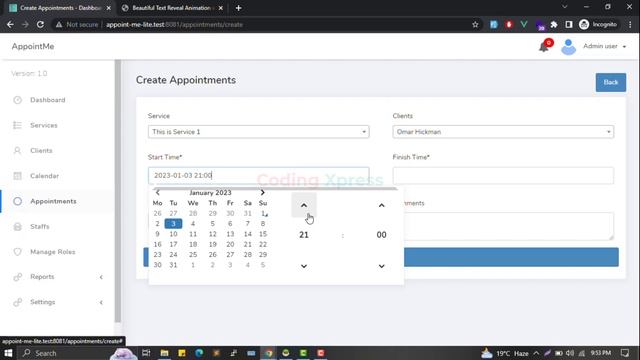Select January 31 in the calendar
This screenshot has height=360, width=640.
point(173,265)
